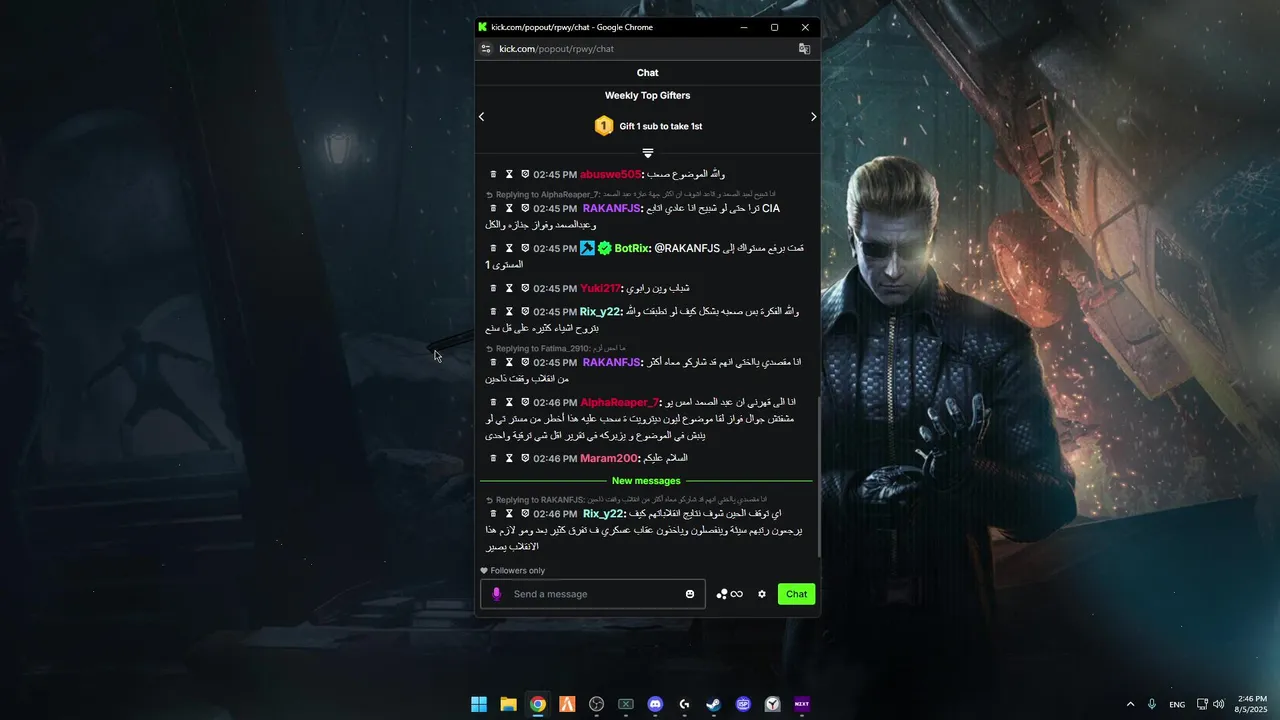The height and width of the screenshot is (720, 1280).
Task: Click the Followers only label
Action: [518, 571]
